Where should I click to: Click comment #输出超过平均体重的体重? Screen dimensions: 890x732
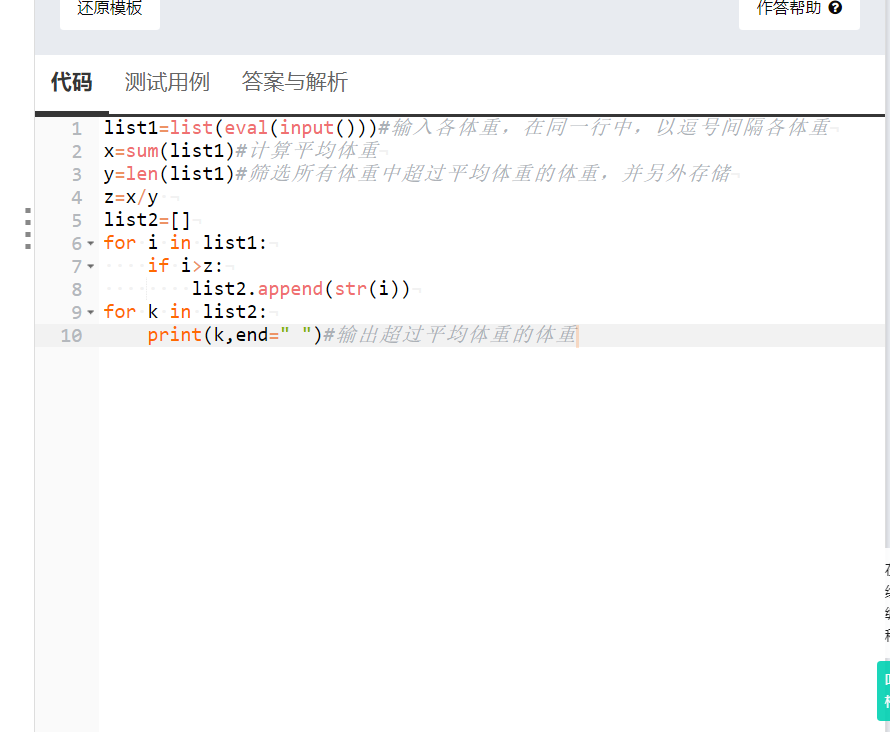pos(450,335)
